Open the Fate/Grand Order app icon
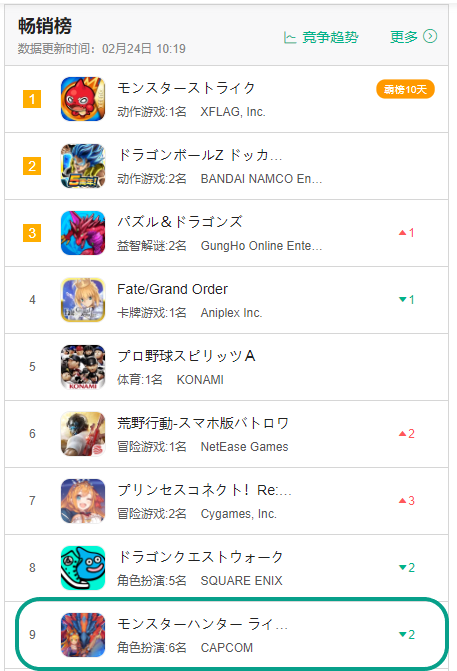457x671 pixels. coord(83,300)
